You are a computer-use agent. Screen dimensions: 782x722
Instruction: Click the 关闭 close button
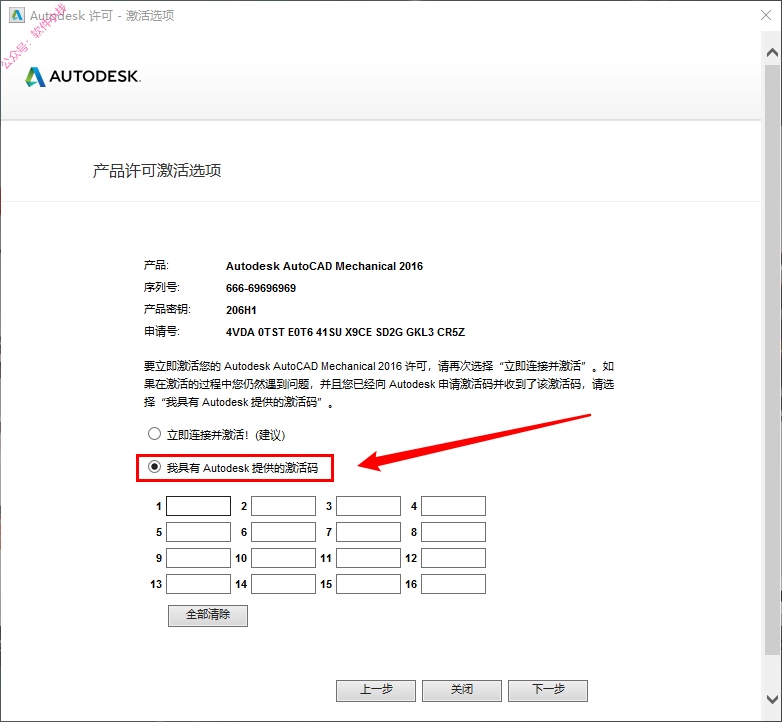pyautogui.click(x=462, y=690)
